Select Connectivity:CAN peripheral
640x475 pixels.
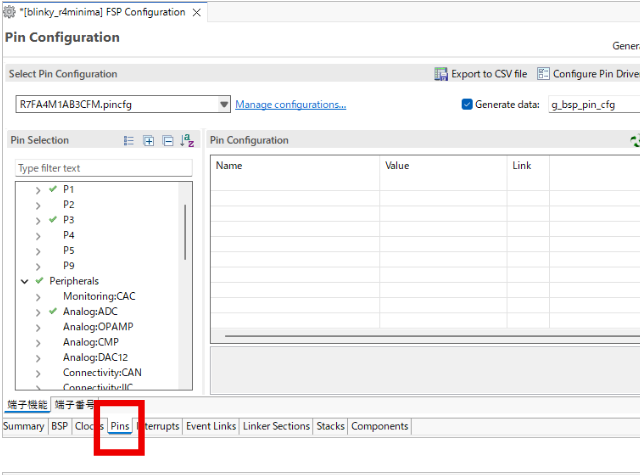click(x=102, y=373)
